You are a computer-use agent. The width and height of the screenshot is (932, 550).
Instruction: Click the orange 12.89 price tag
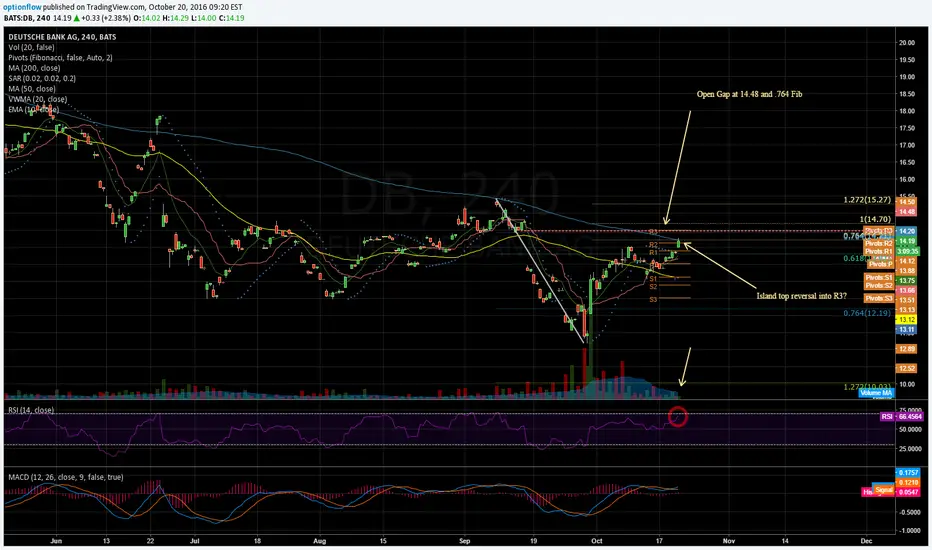[x=906, y=349]
